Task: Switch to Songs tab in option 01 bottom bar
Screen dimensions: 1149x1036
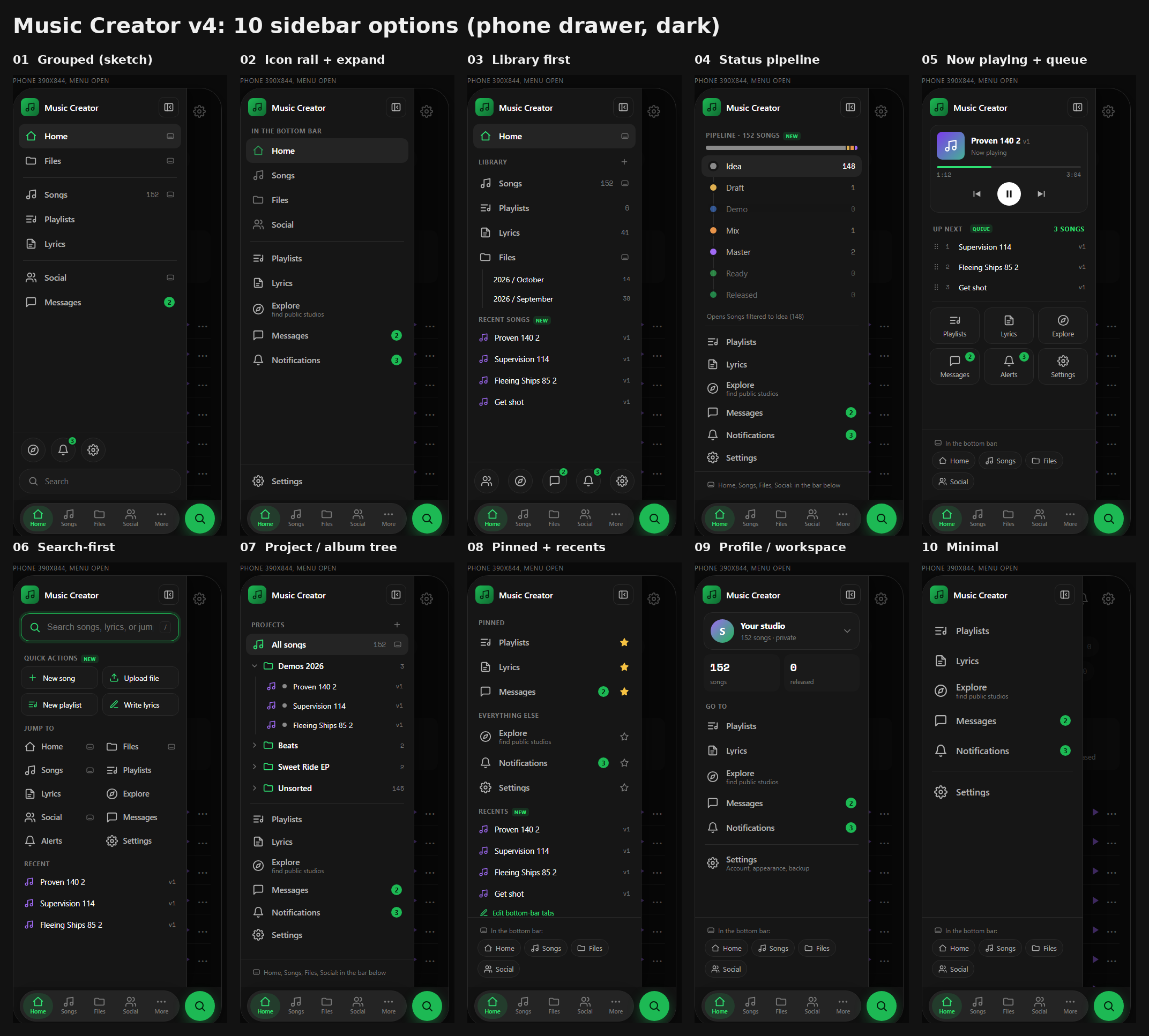Action: (69, 518)
